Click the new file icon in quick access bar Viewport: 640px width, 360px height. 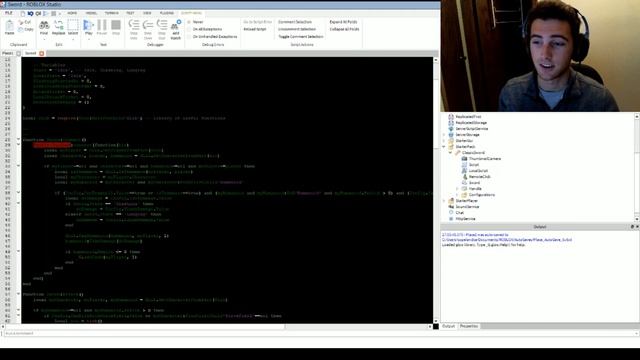[x=23, y=13]
